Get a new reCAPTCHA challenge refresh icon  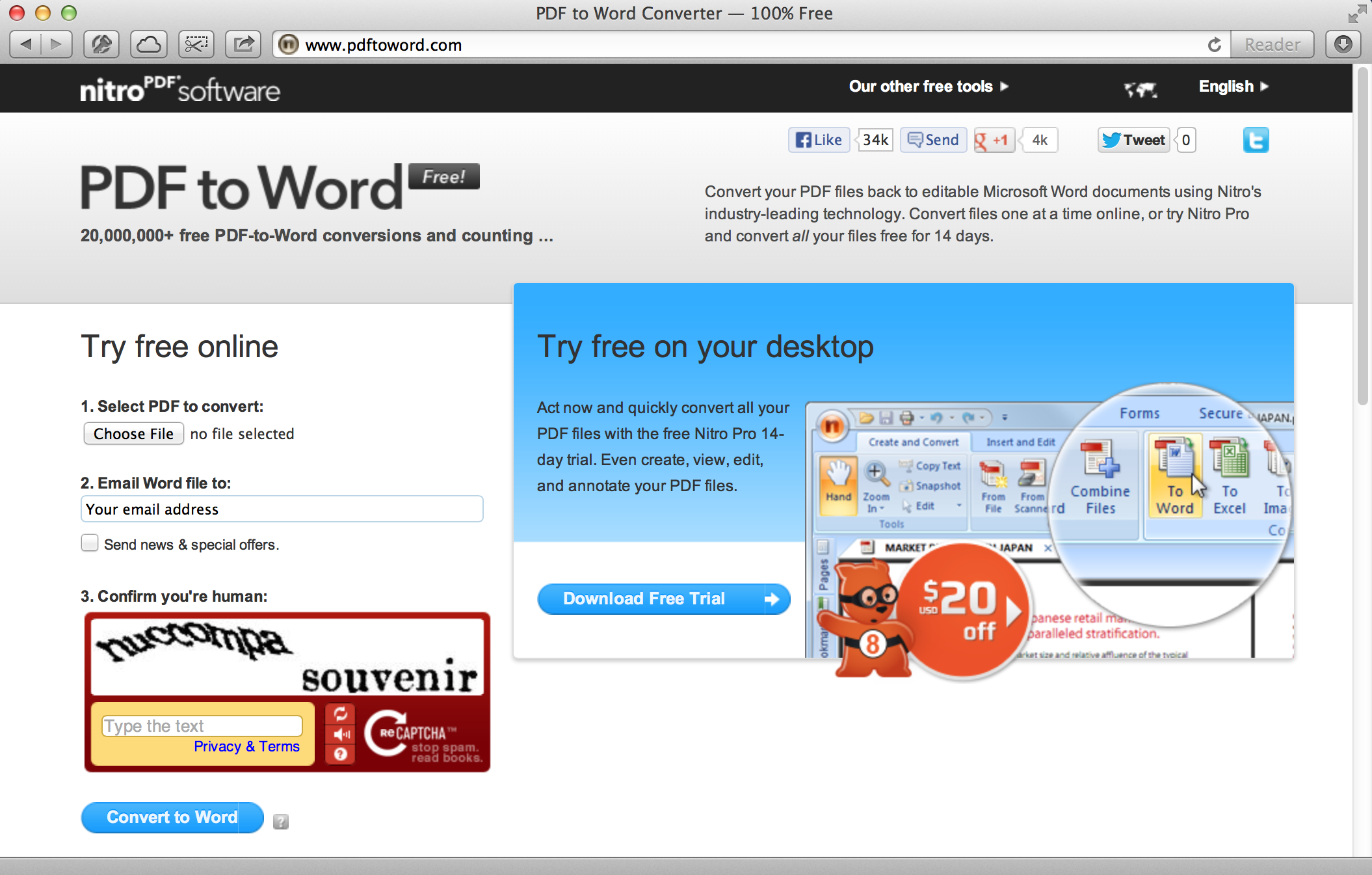pyautogui.click(x=341, y=714)
